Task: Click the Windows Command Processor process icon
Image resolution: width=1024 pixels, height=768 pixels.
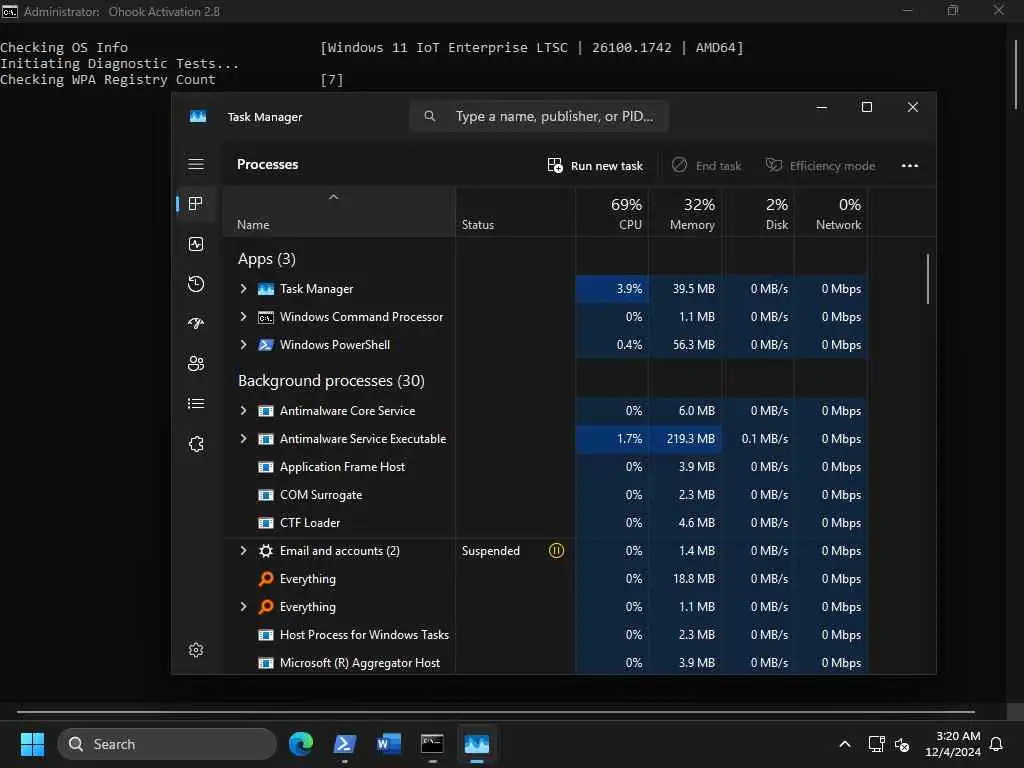Action: [266, 317]
